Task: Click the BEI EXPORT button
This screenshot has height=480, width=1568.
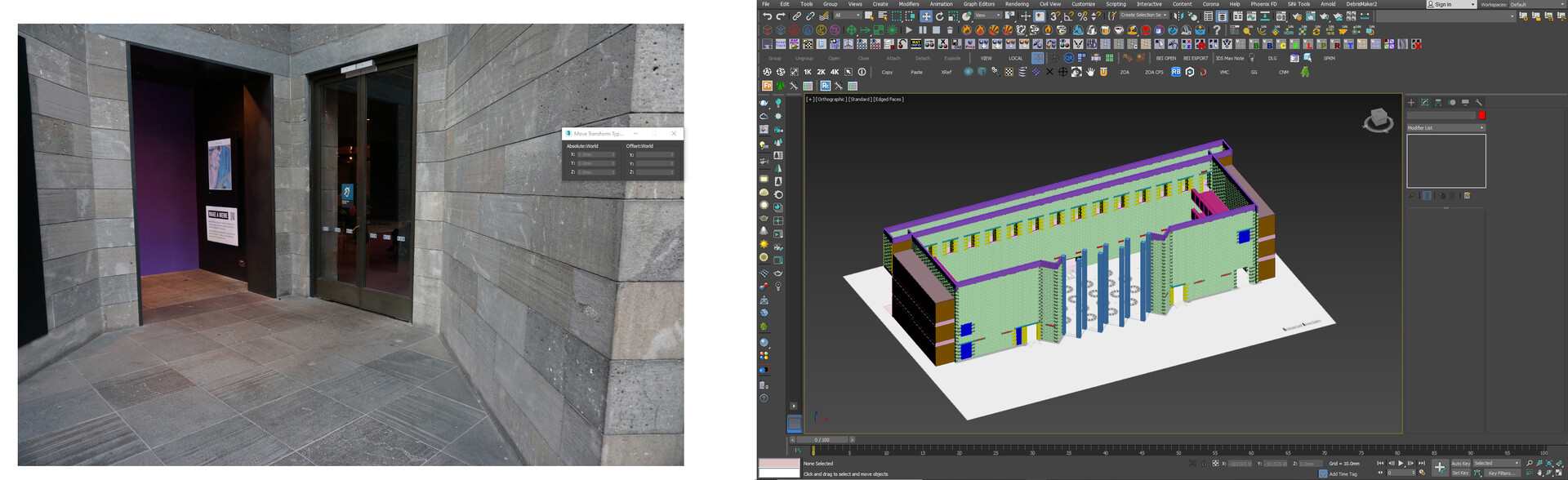Action: click(x=1195, y=59)
